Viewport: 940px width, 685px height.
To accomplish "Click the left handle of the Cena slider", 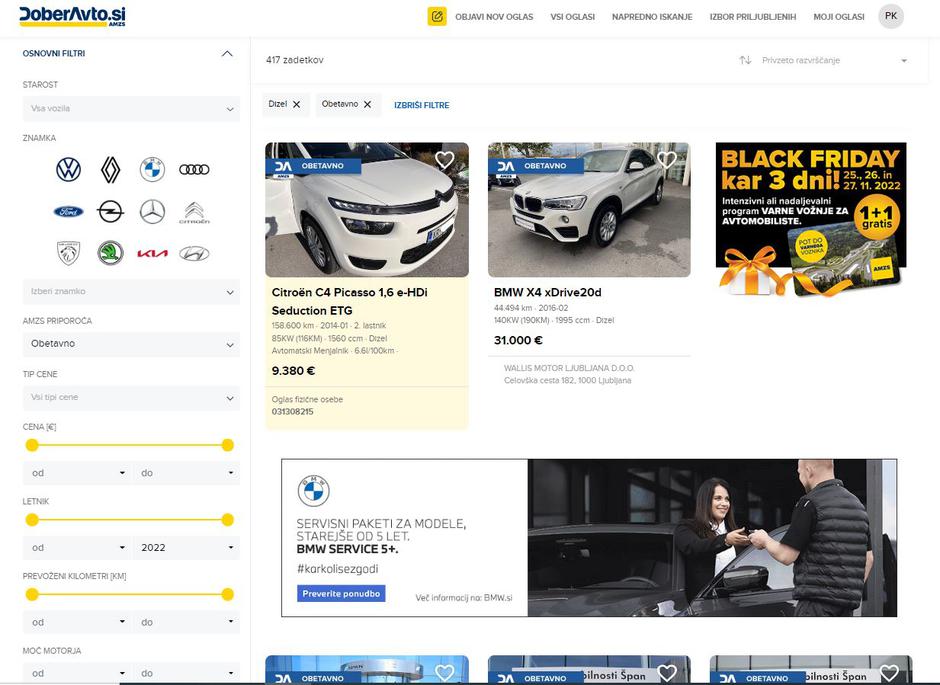I will 32,445.
